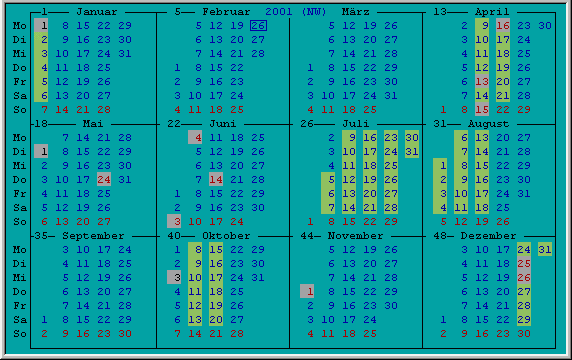The width and height of the screenshot is (572, 360).
Task: Click the November month heading
Action: click(356, 236)
